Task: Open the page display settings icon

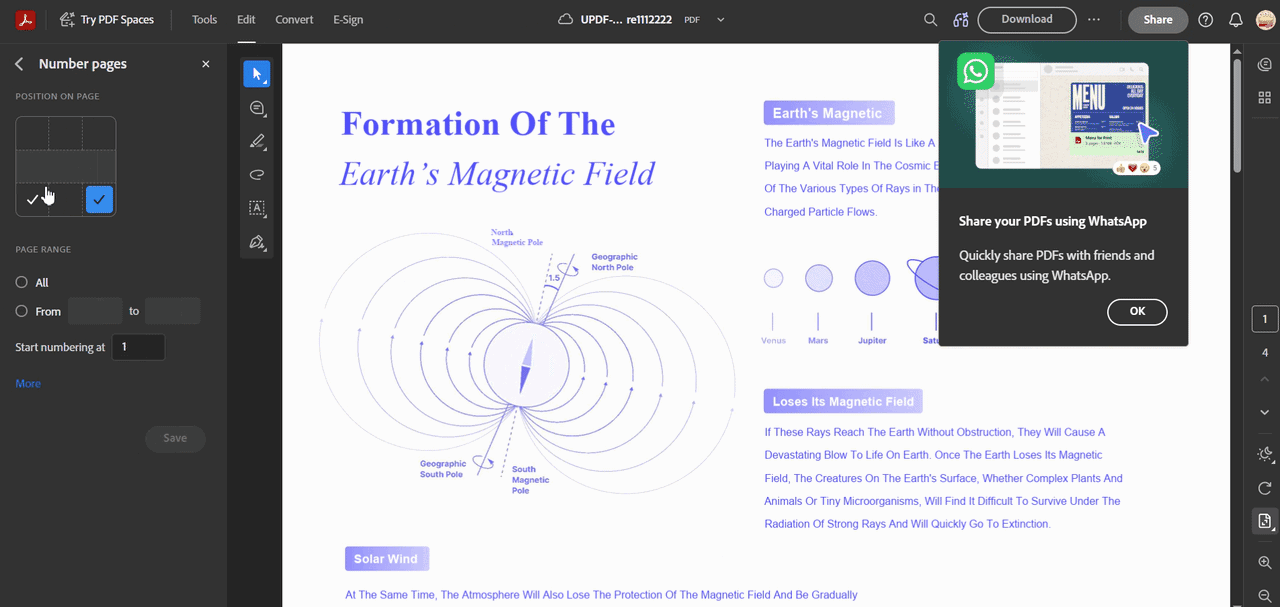Action: point(1265,521)
